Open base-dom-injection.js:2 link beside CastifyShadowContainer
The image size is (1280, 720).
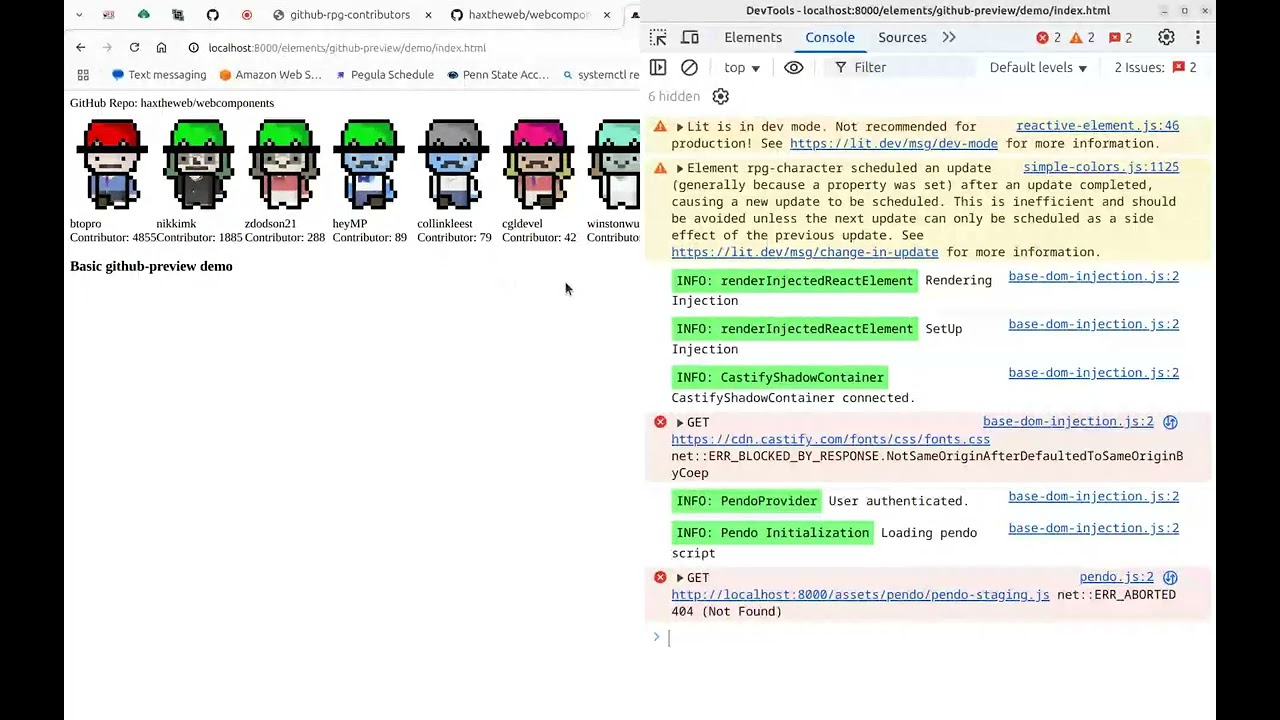click(x=1093, y=372)
